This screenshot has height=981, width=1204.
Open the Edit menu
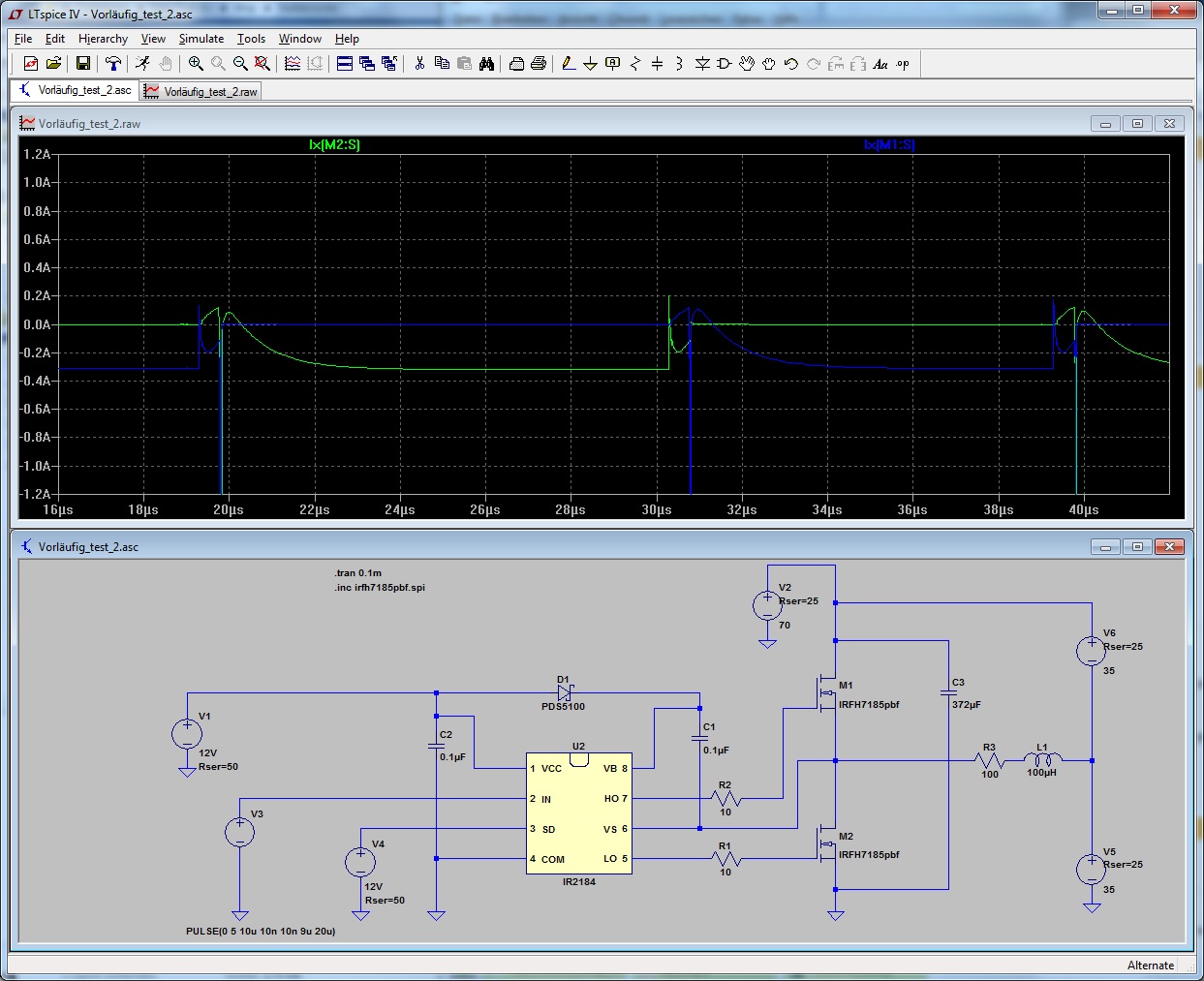[x=55, y=39]
